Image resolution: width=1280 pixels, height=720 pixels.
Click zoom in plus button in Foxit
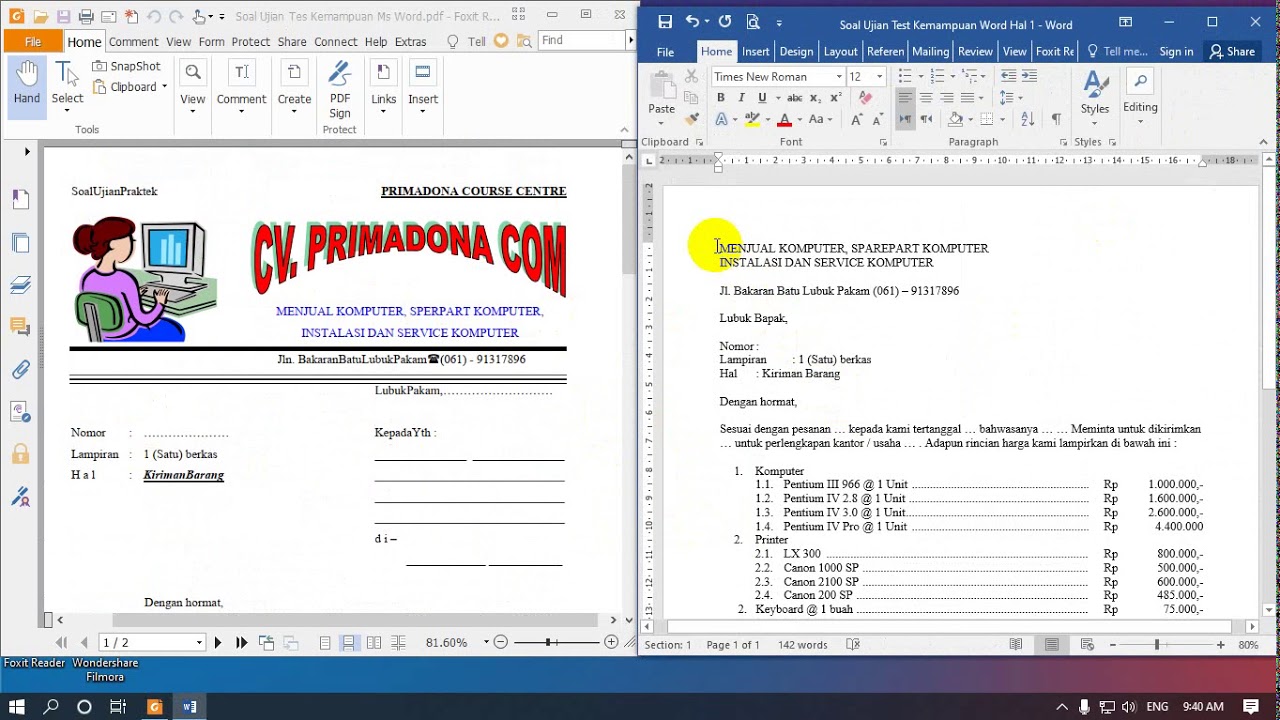click(611, 642)
